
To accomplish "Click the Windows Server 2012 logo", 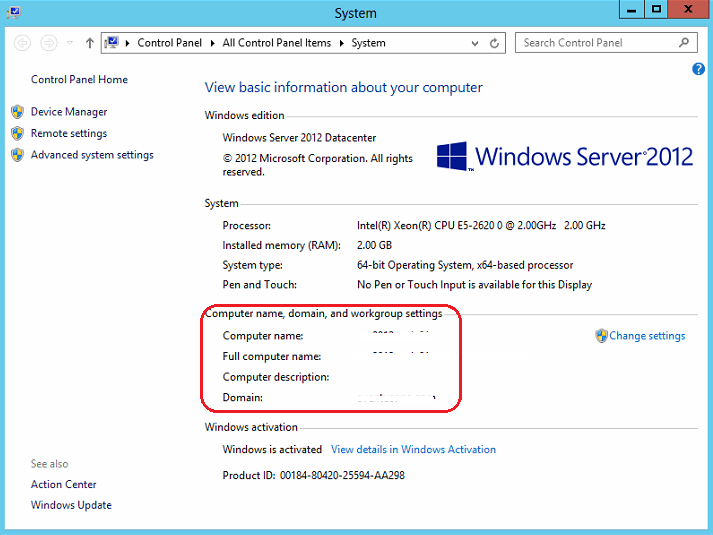I will click(564, 156).
